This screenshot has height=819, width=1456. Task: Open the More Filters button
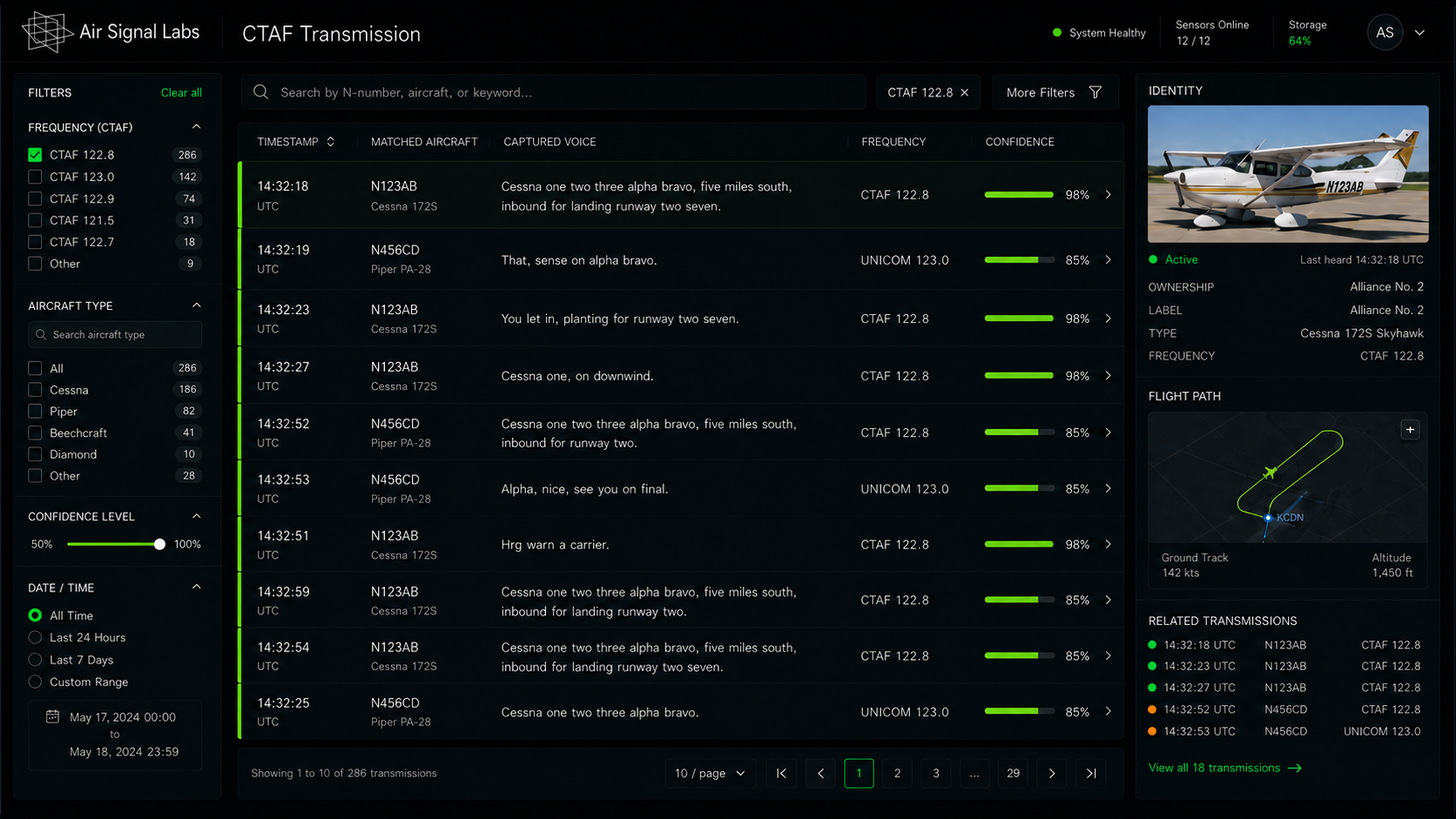coord(1055,92)
